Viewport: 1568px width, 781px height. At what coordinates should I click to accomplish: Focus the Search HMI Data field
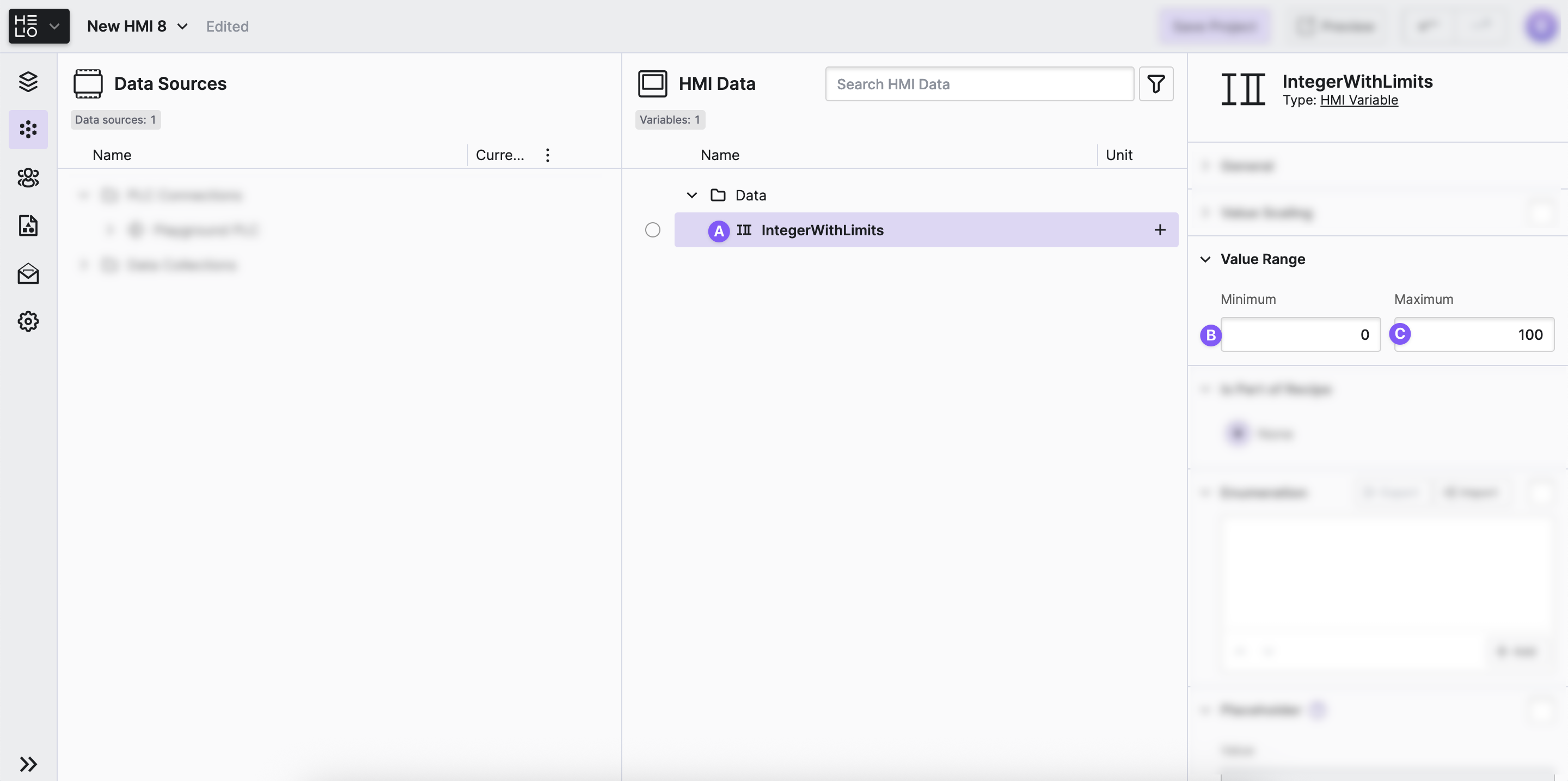point(979,83)
